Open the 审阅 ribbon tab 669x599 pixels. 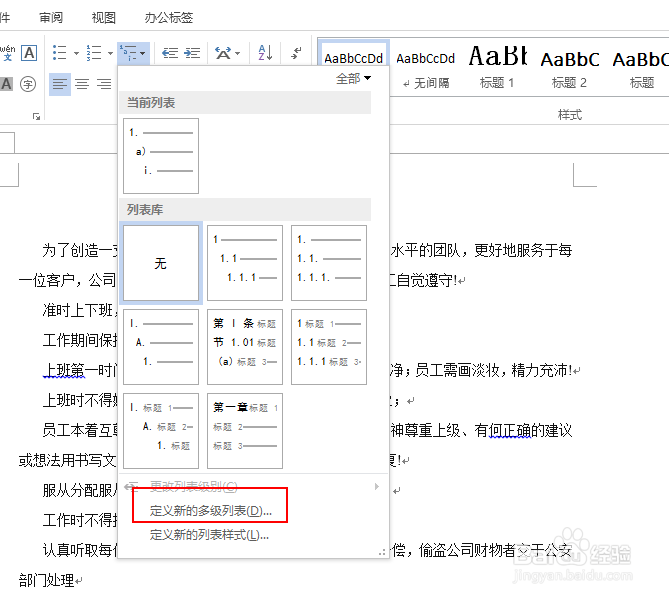pyautogui.click(x=51, y=17)
